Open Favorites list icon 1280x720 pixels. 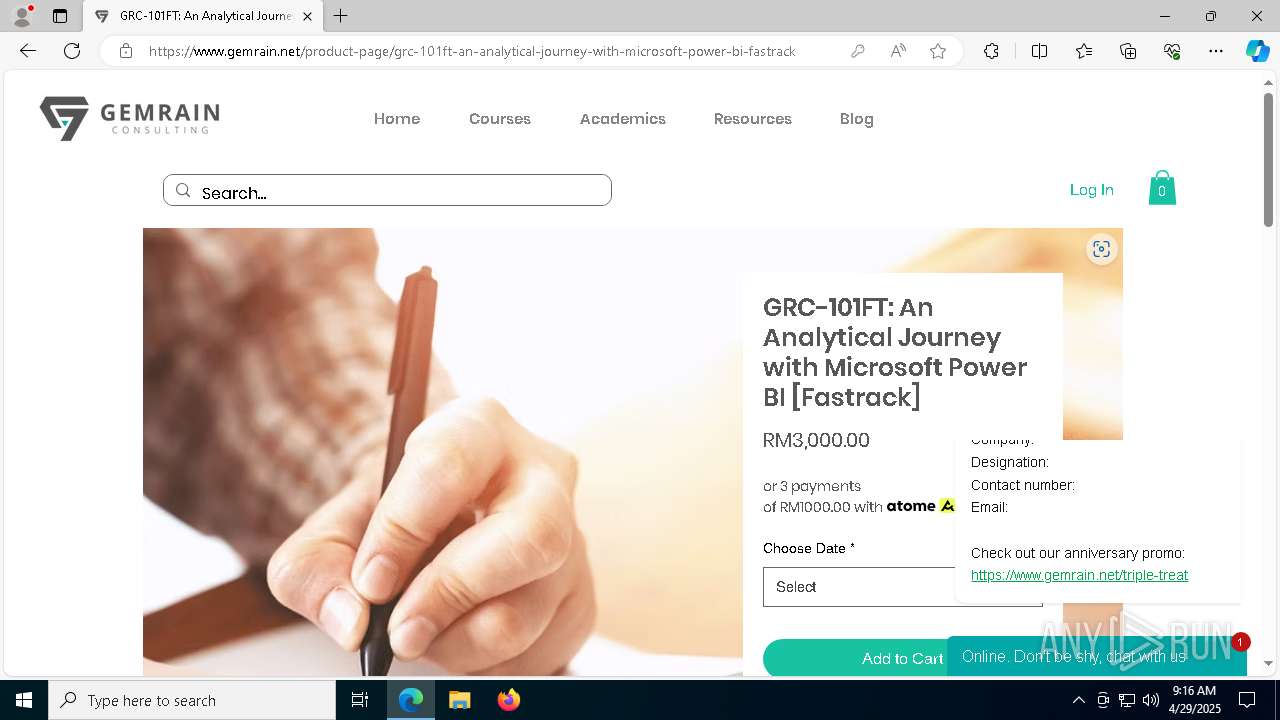tap(1084, 51)
